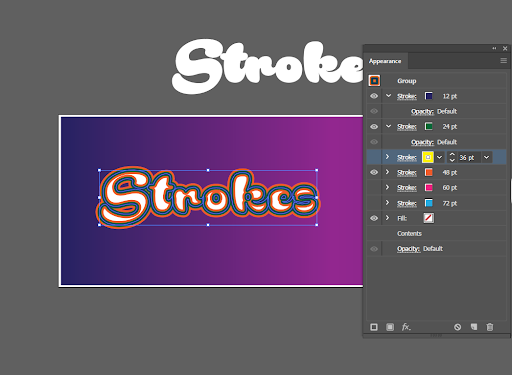Viewport: 512px width, 375px height.
Task: Toggle visibility of 12 pt stroke opacity
Action: point(374,111)
